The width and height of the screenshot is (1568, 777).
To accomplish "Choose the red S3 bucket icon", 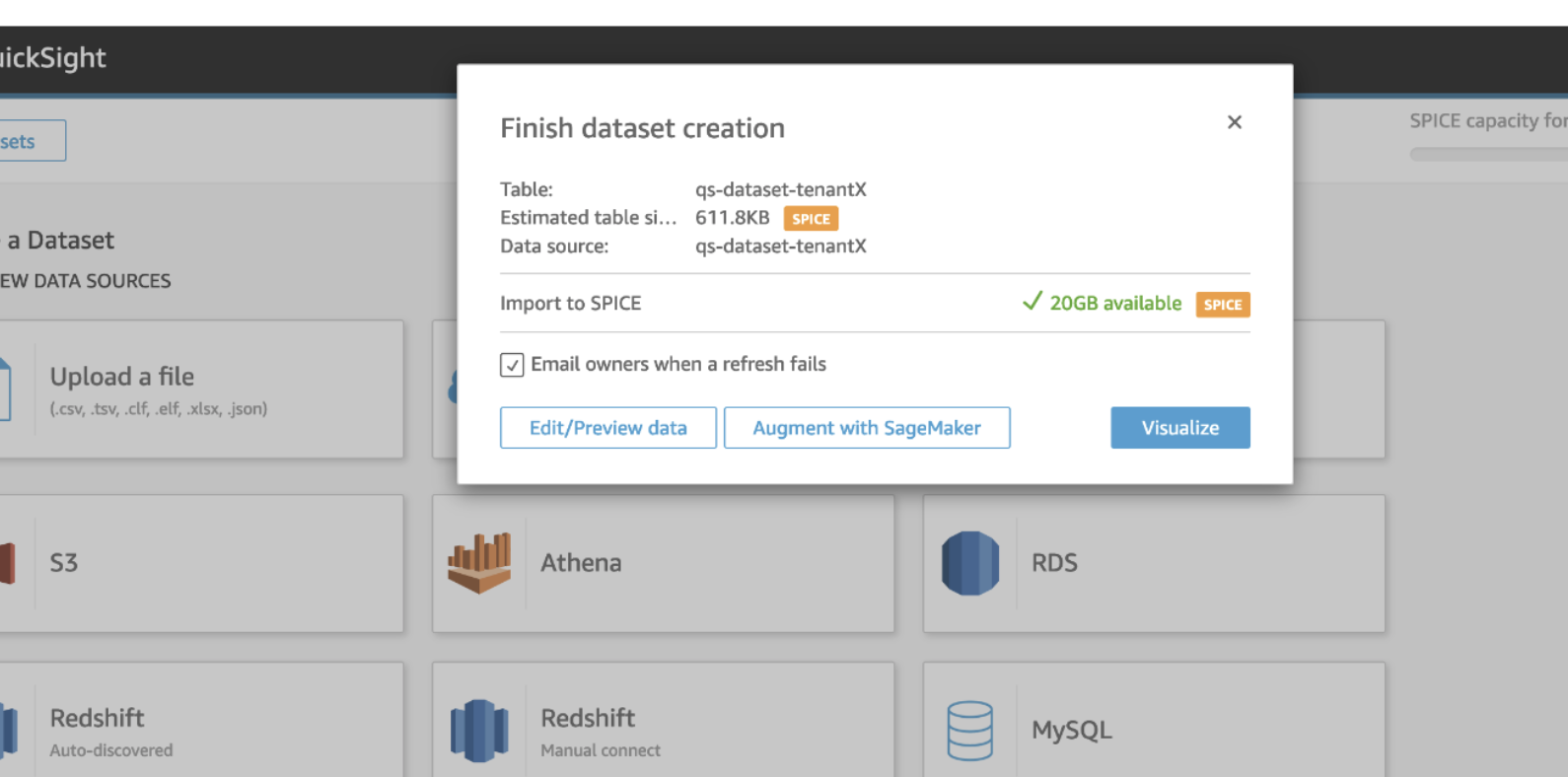I will tap(8, 563).
